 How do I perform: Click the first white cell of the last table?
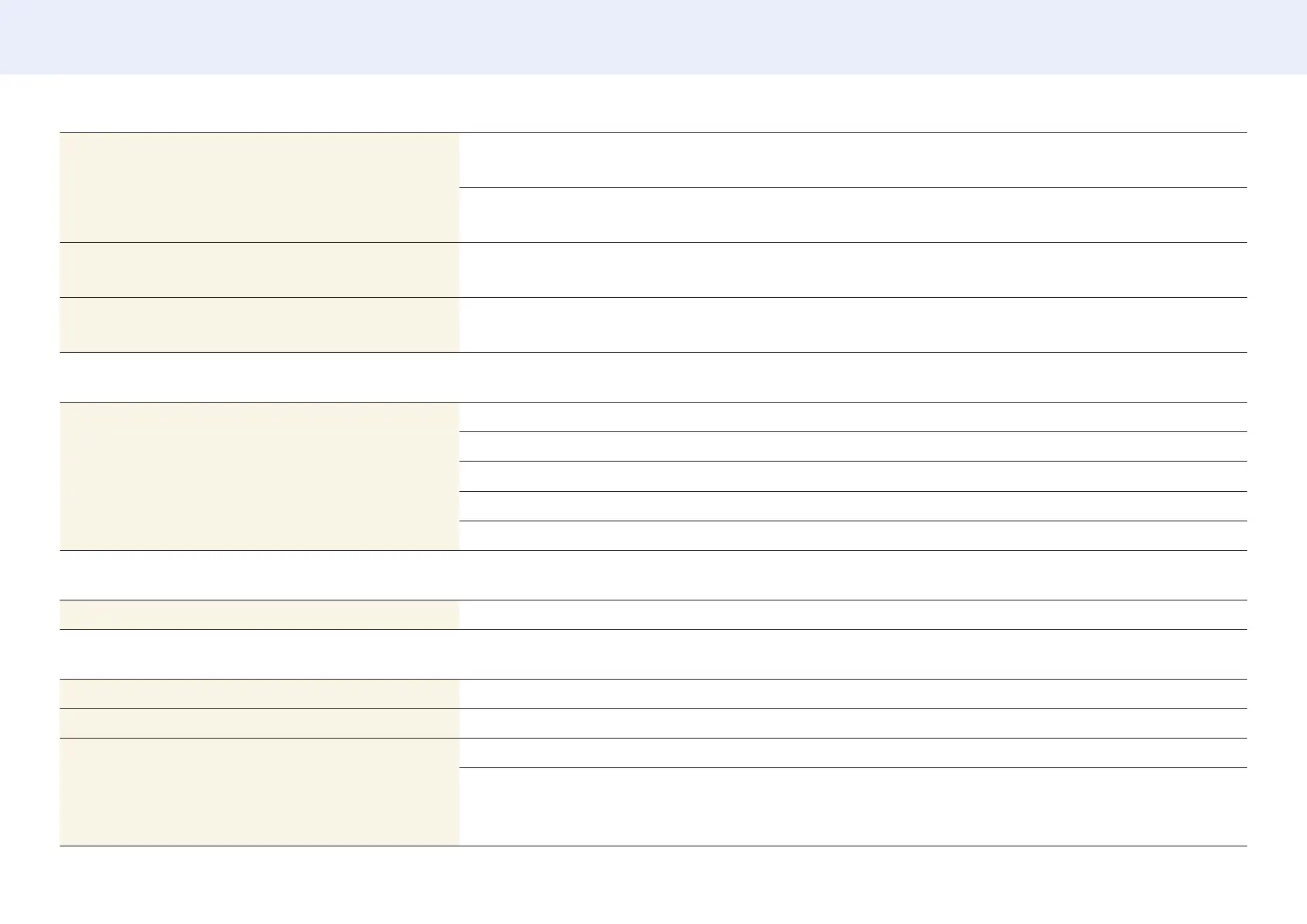tap(852, 694)
